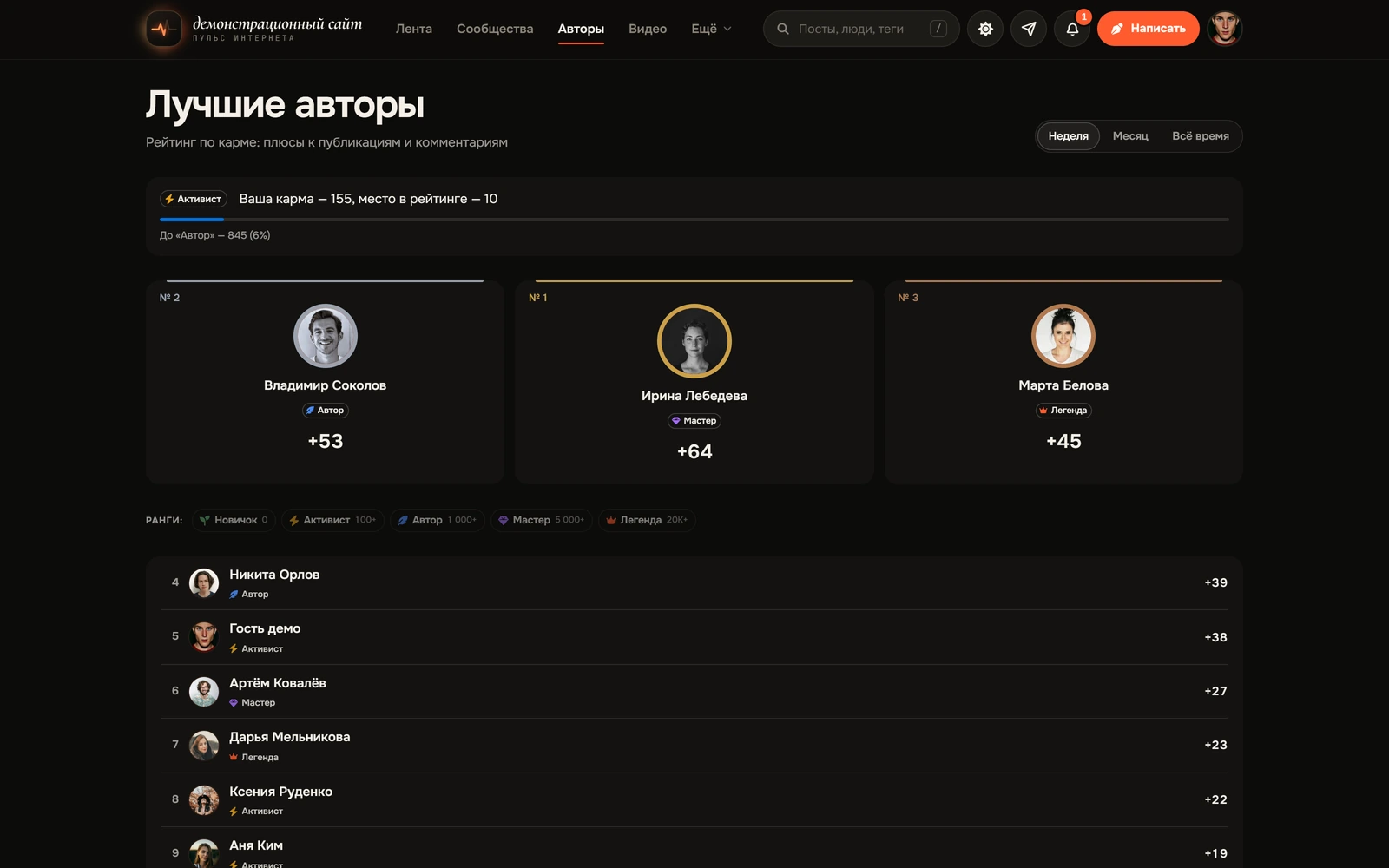Open Гость демо's name in the list
Screen dimensions: 1389x868
(x=265, y=628)
